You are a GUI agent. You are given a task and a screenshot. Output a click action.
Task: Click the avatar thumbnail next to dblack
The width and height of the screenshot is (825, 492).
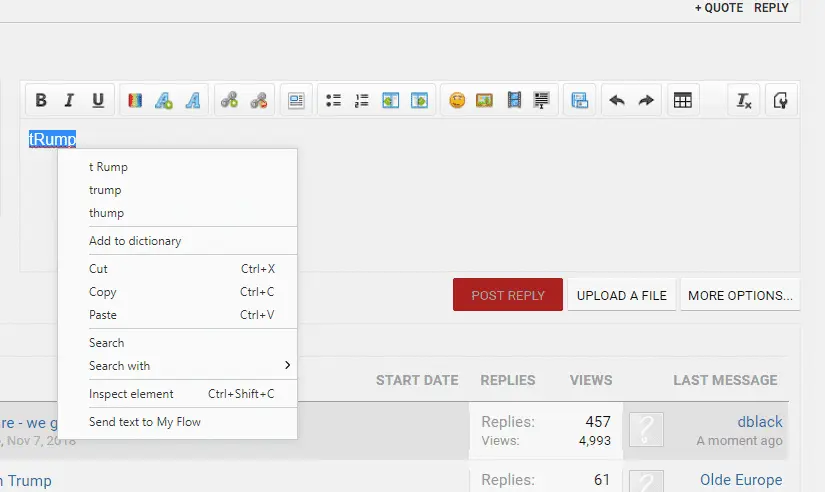[646, 430]
